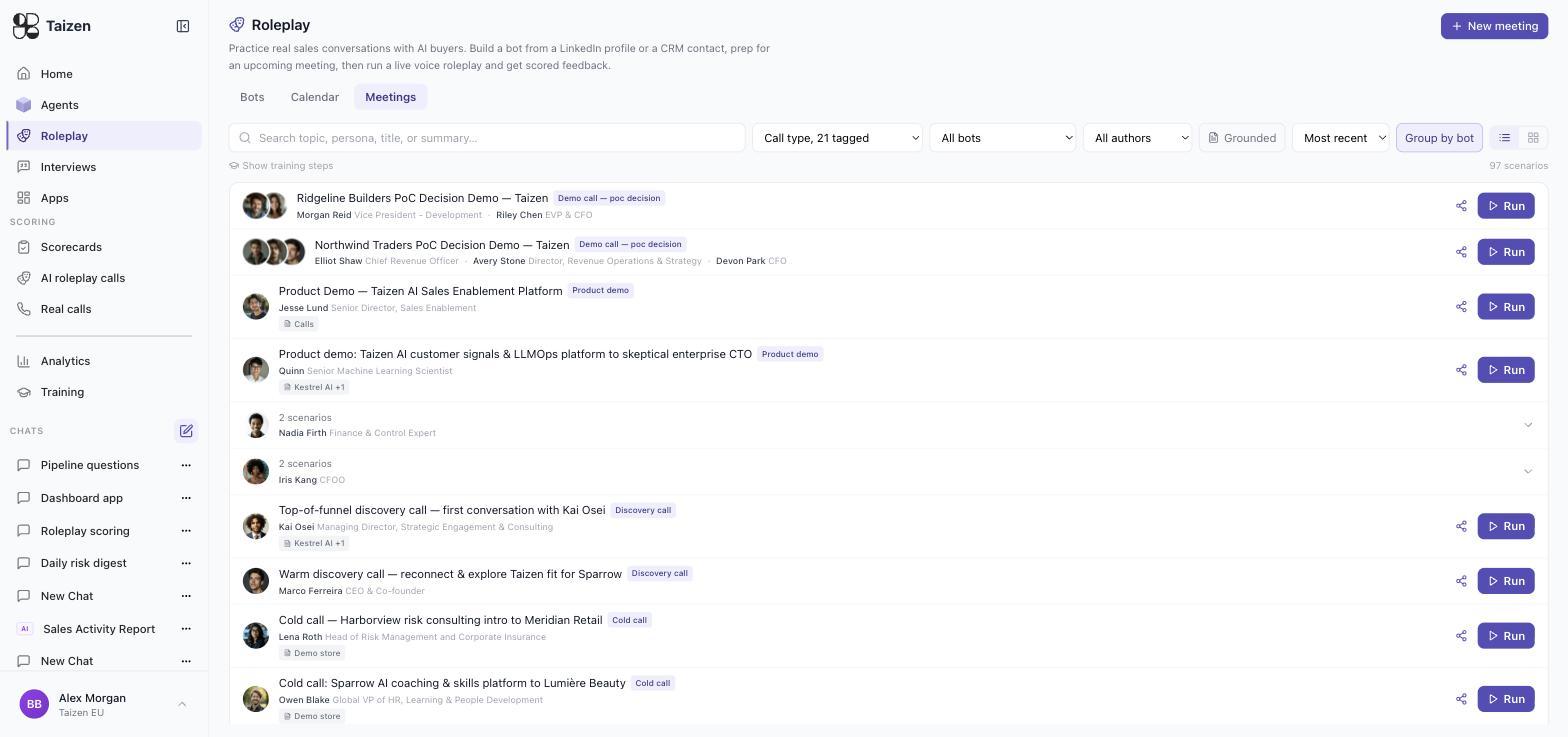The height and width of the screenshot is (737, 1568).
Task: Run the Ridgeline Builders PoC Decision Demo
Action: pyautogui.click(x=1506, y=206)
